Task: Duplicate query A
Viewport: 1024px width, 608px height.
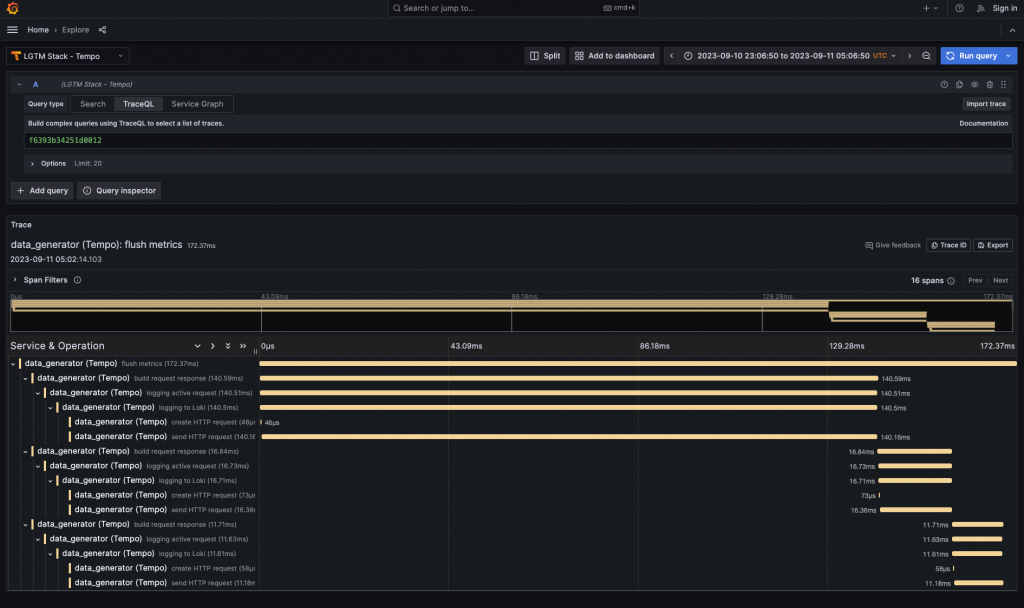Action: (959, 85)
